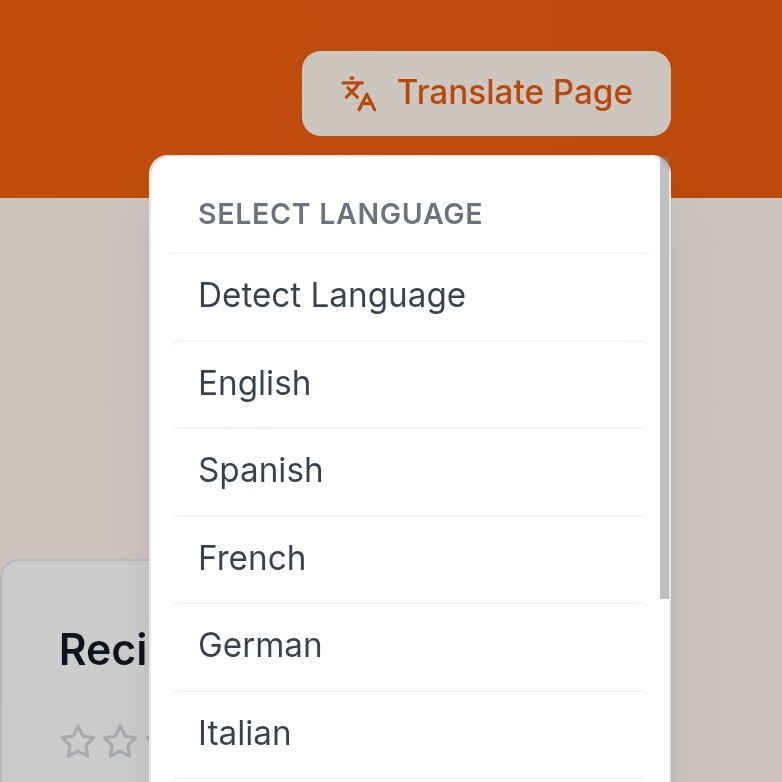Click orange banner left of Translate Page
Screen dimensions: 782x782
click(150, 90)
